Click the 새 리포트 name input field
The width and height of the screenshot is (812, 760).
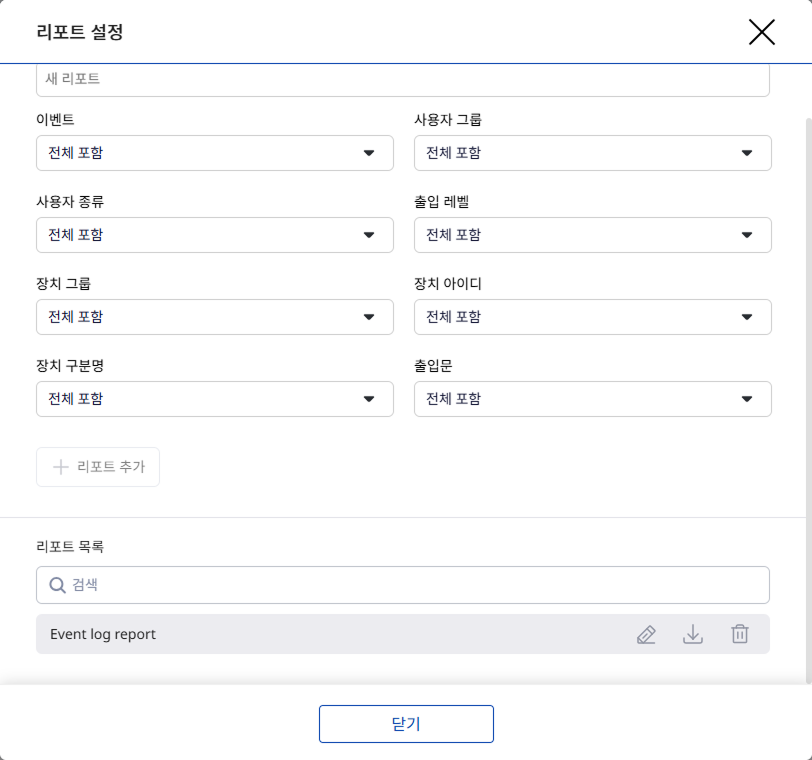point(402,79)
